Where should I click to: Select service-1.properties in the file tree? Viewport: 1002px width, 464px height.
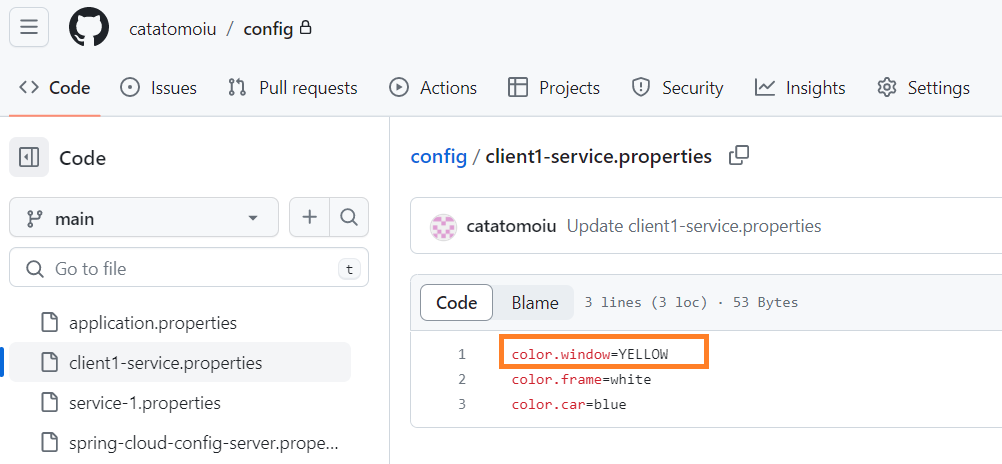145,403
